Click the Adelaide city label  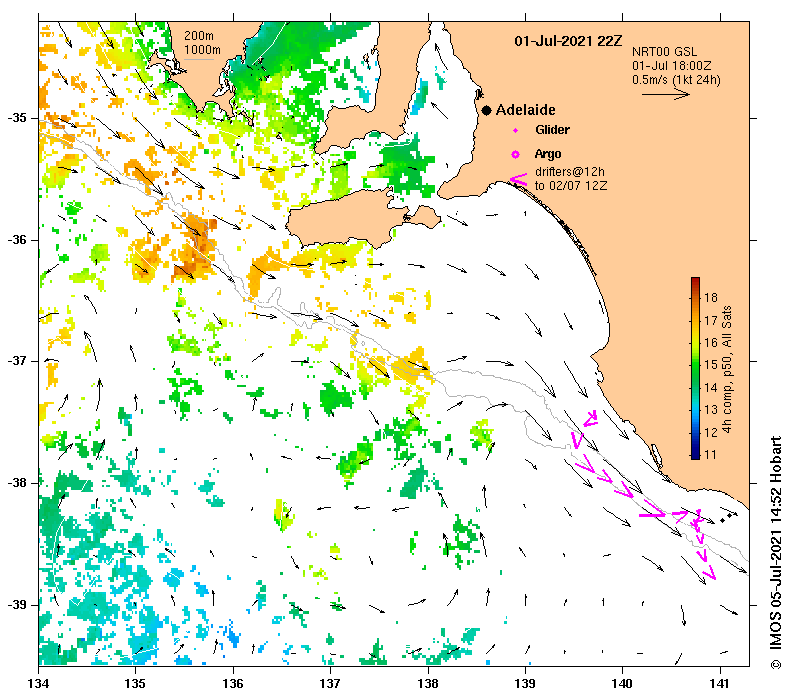tap(525, 110)
